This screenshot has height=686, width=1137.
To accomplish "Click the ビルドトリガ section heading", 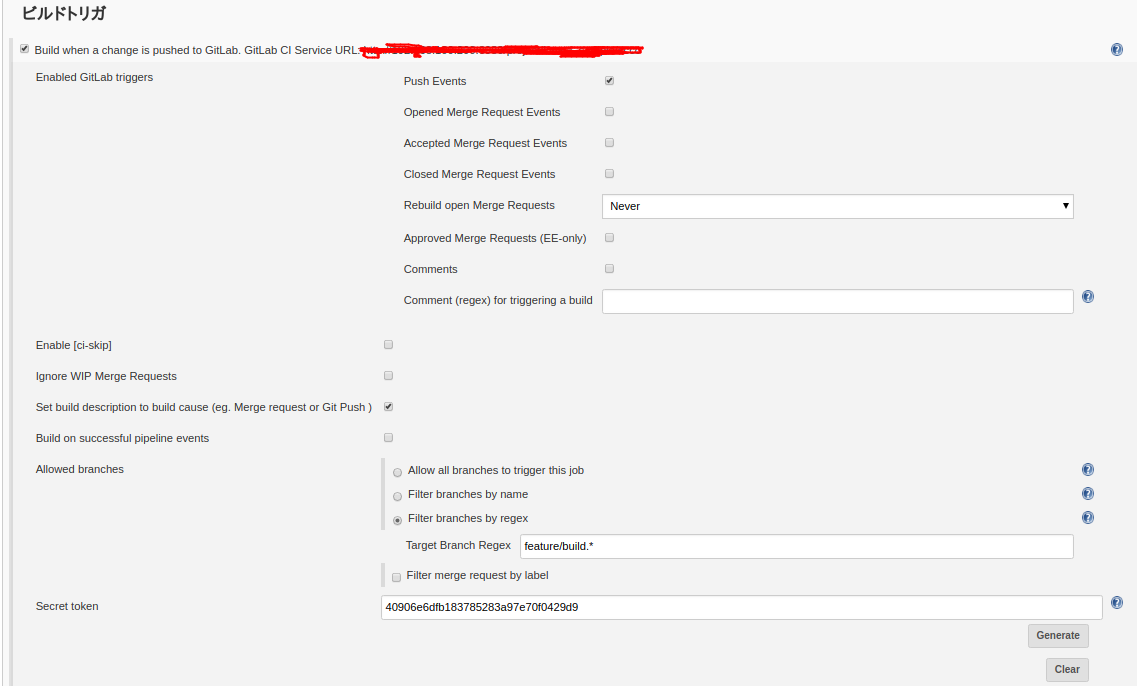I will click(64, 13).
